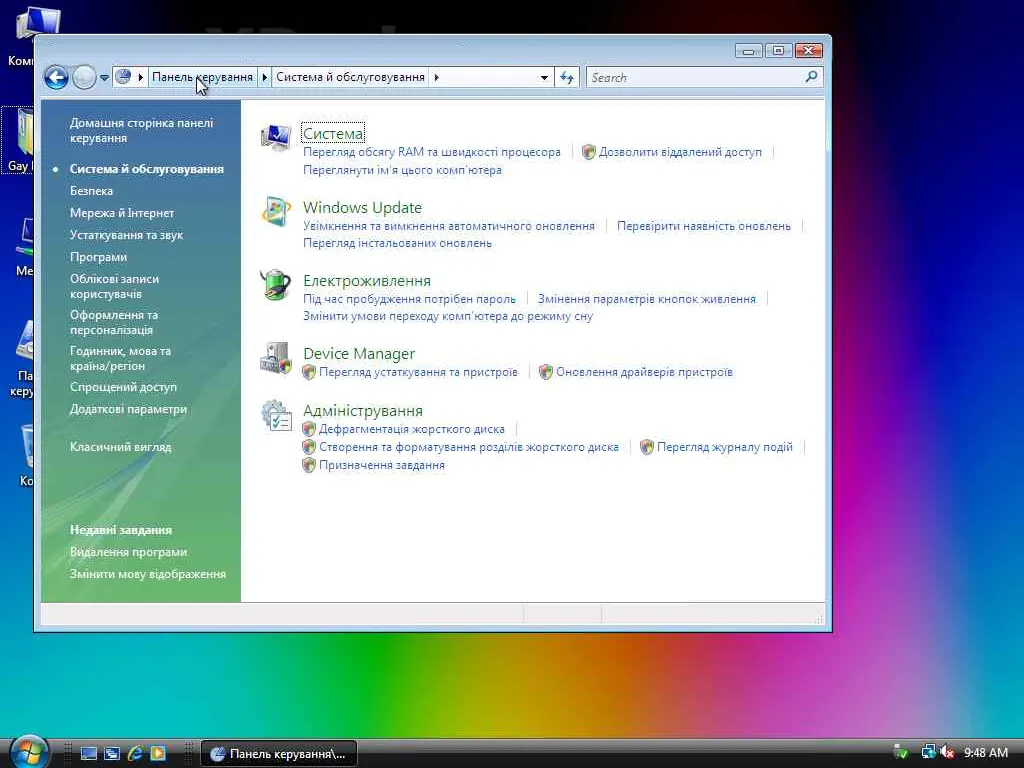Refresh the address bar with the refresh icon
Image resolution: width=1024 pixels, height=768 pixels.
coord(567,78)
